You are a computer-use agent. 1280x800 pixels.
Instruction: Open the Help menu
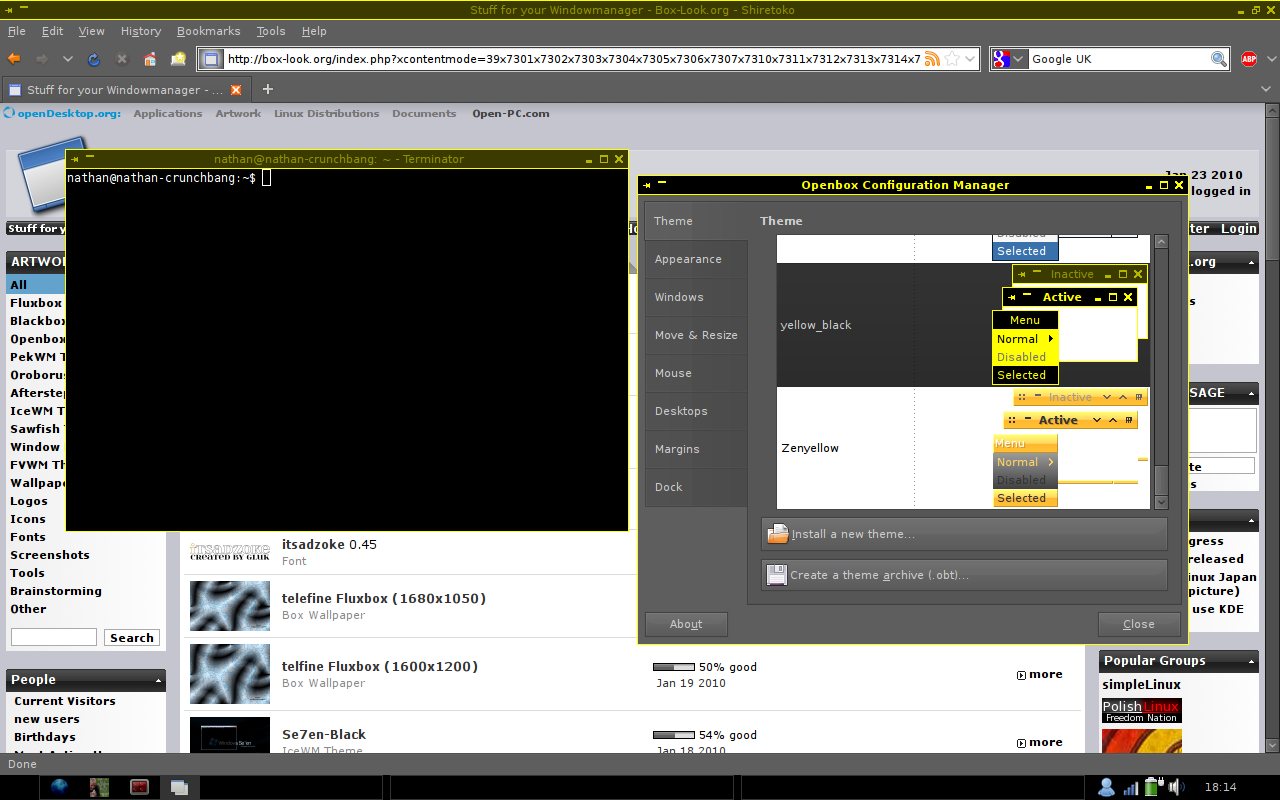pos(314,31)
